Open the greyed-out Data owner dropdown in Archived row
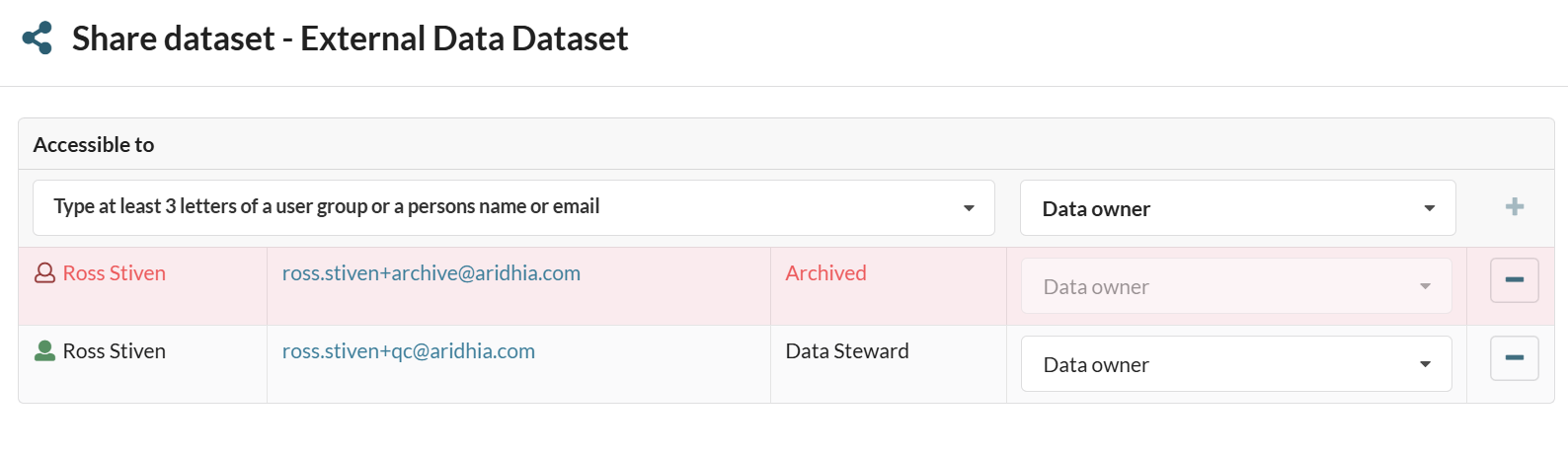Viewport: 1568px width, 457px height. click(x=1236, y=286)
